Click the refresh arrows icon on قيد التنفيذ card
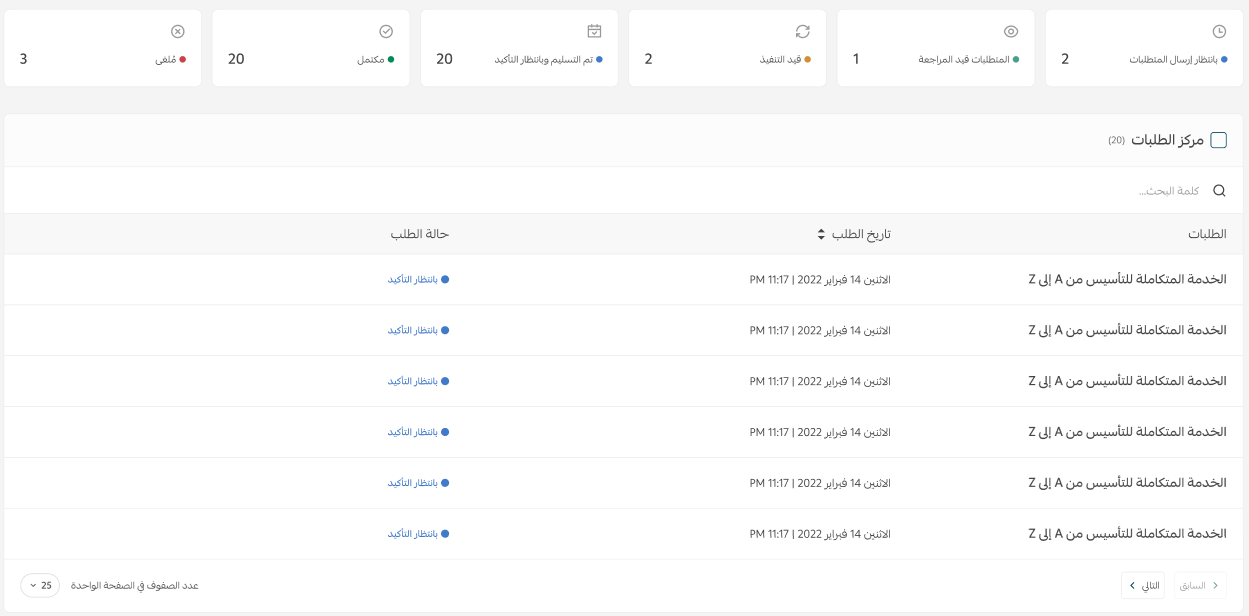1249x616 pixels. coord(802,31)
